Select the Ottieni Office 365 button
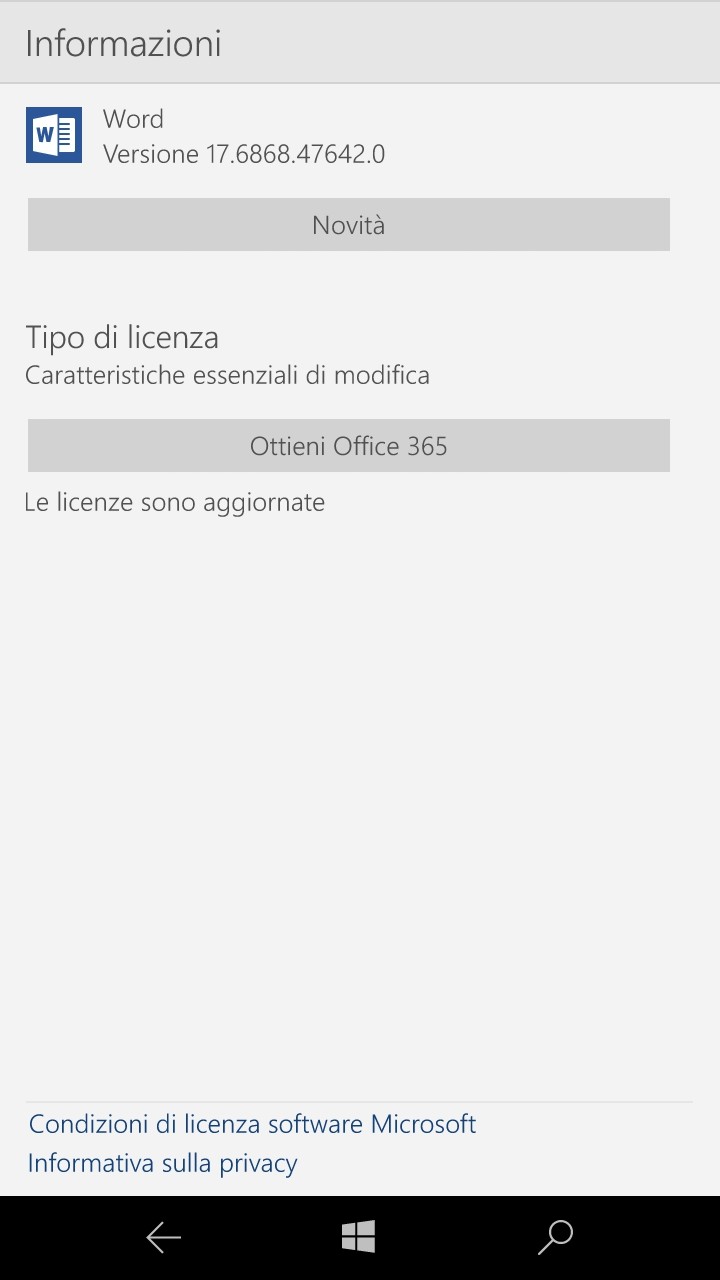 coord(349,446)
